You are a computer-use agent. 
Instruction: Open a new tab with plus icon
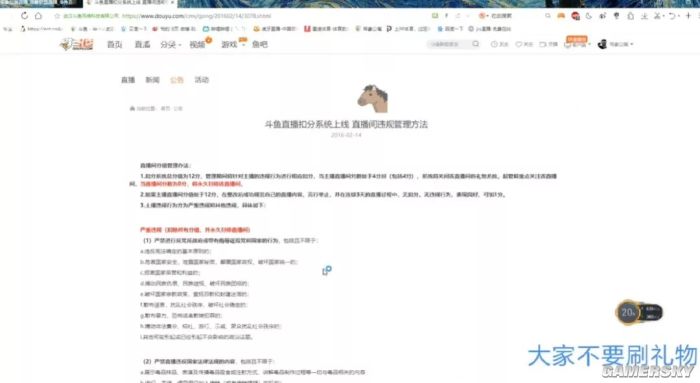[x=688, y=16]
